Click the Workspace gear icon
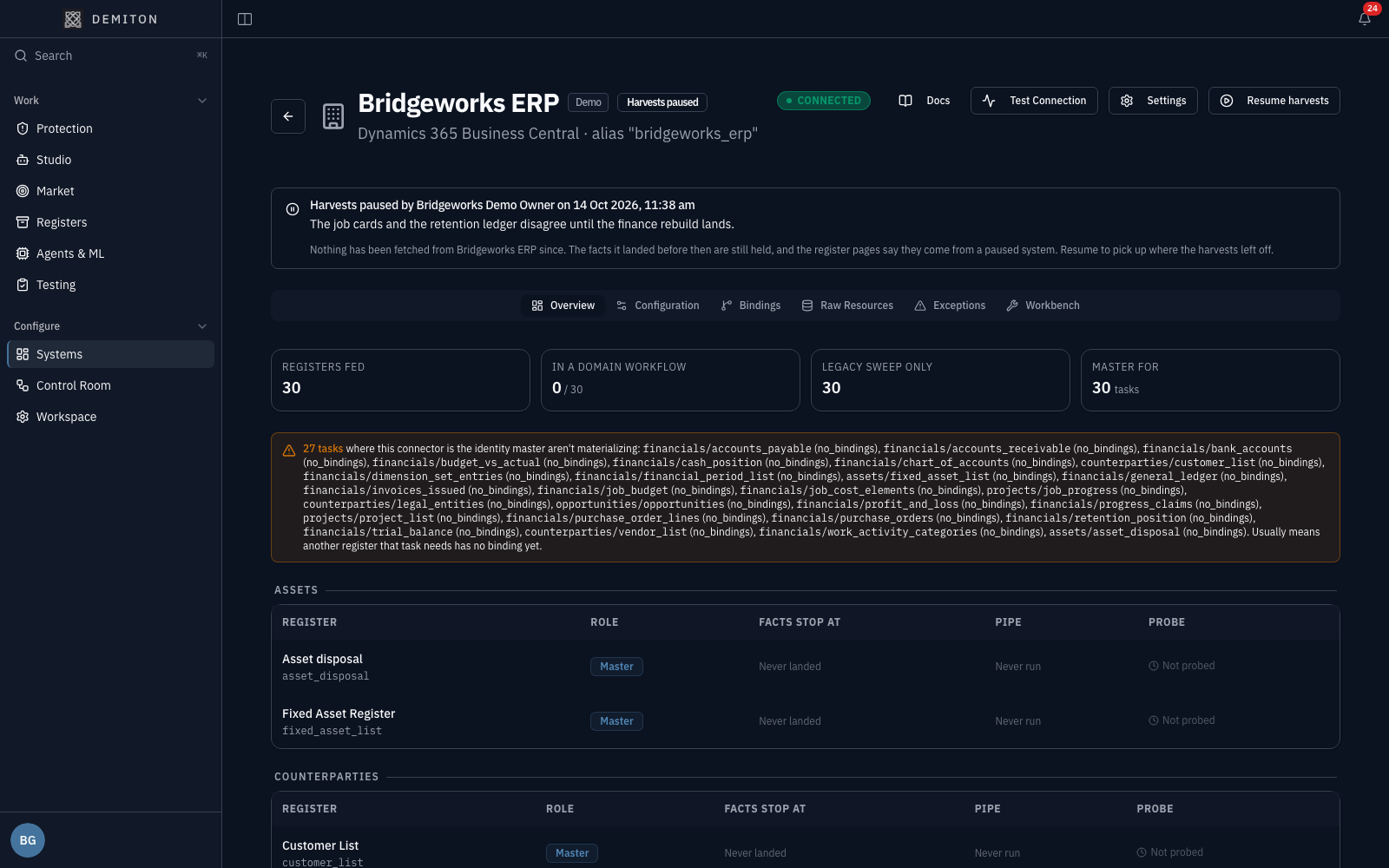 pos(23,417)
